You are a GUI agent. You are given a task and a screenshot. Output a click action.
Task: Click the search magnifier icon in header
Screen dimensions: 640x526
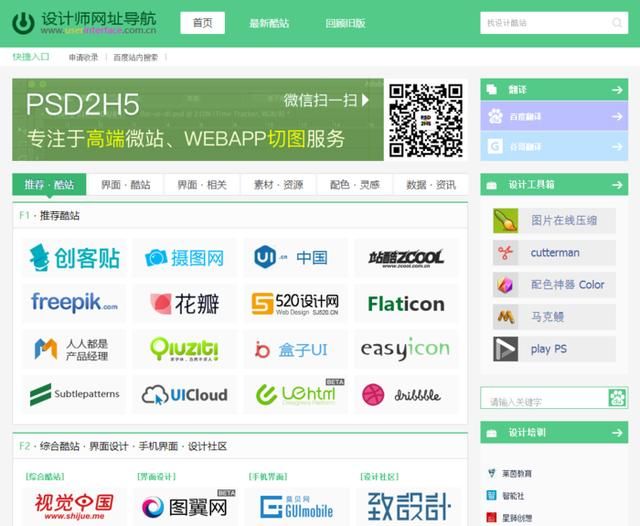point(617,23)
